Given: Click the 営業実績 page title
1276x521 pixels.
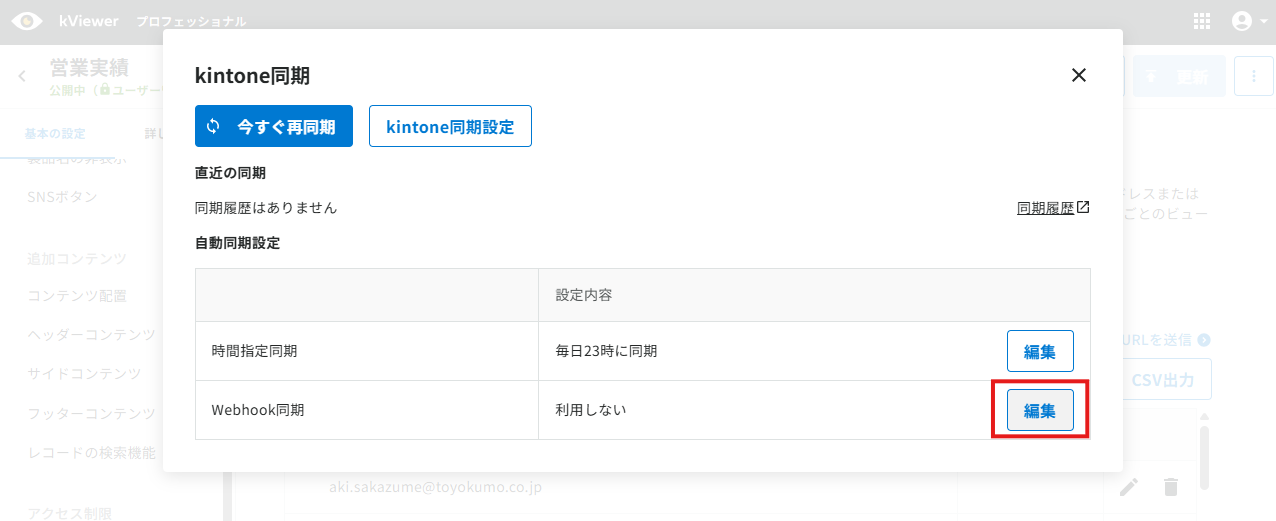Looking at the screenshot, I should (89, 68).
